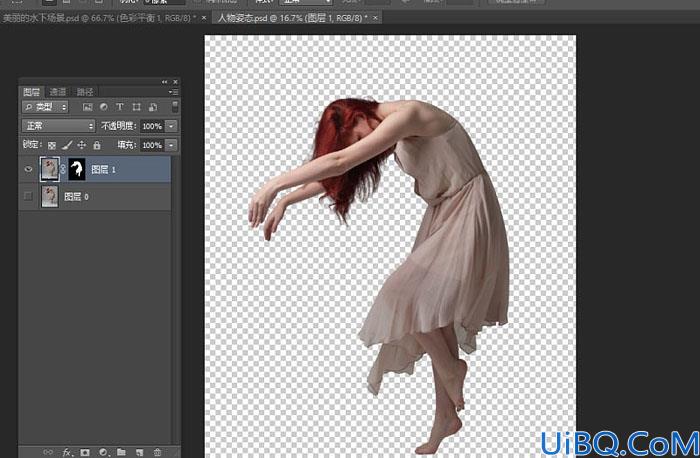Close the 美丽的水下场景.psd document tab

204,18
